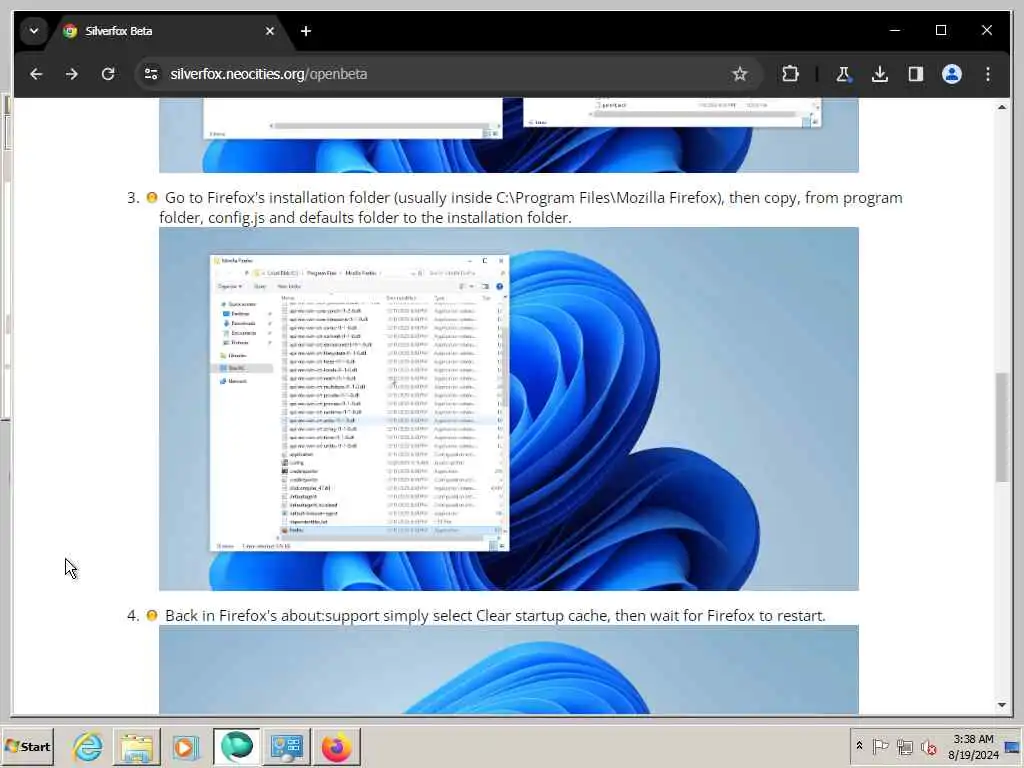Click the step 3 folder screenshot image

pos(509,409)
